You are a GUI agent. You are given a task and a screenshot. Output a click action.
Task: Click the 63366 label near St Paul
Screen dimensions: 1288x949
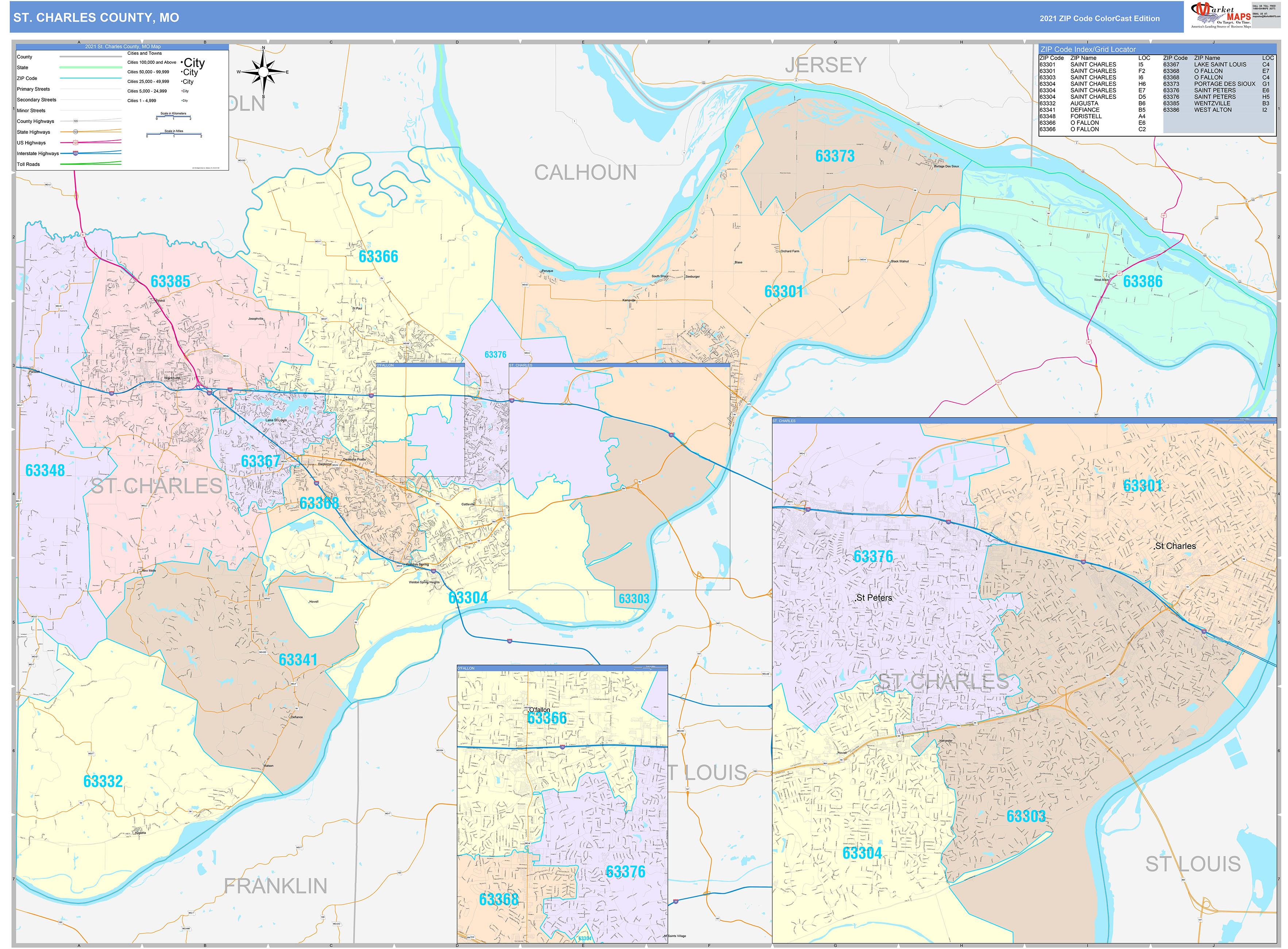[378, 257]
